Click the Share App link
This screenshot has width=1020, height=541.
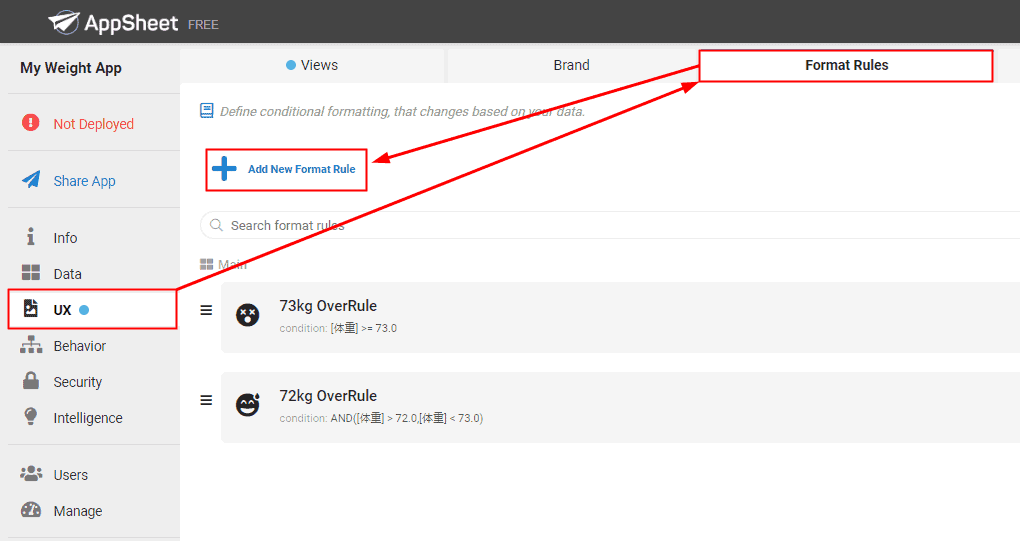coord(85,181)
